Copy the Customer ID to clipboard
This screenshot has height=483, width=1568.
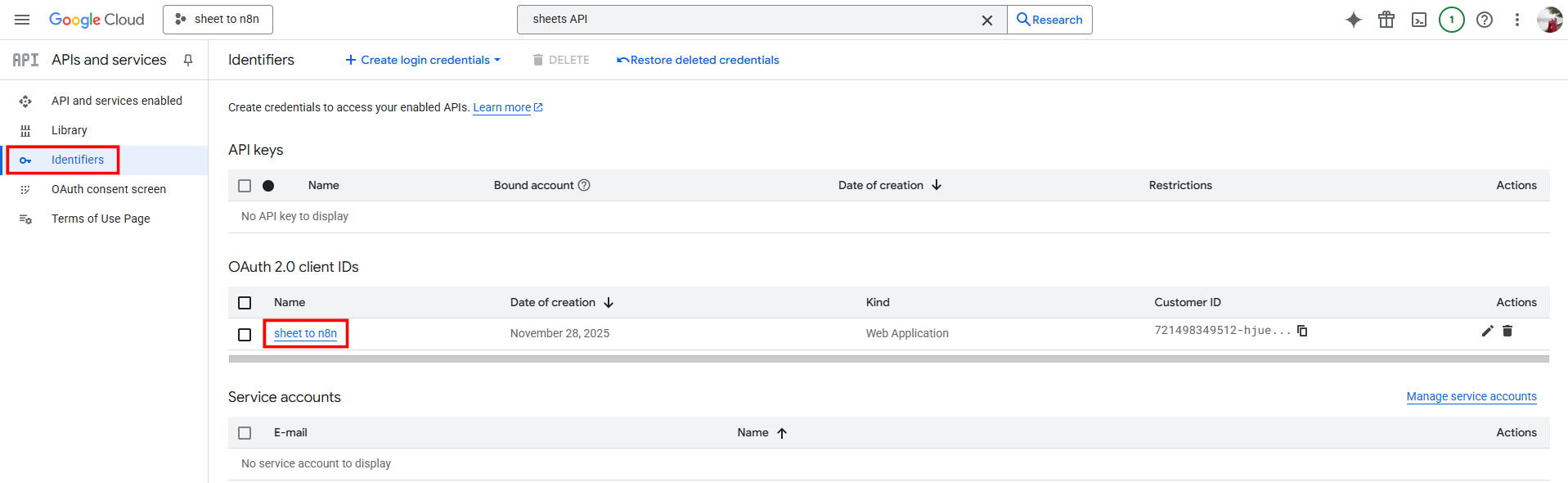coord(1302,331)
